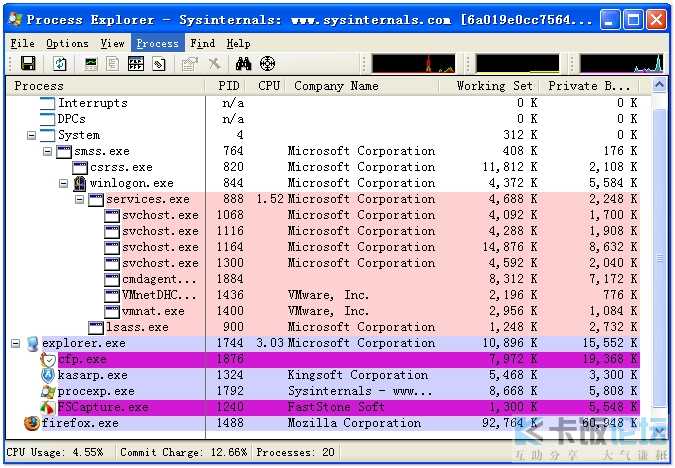Select the Interrupts row
This screenshot has height=468, width=675.
pyautogui.click(x=323, y=104)
